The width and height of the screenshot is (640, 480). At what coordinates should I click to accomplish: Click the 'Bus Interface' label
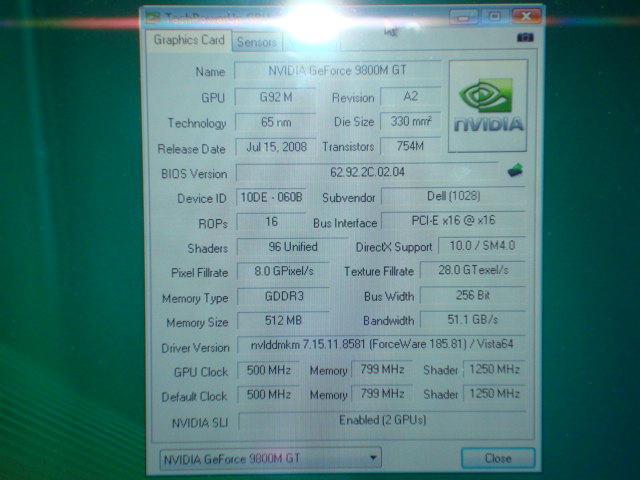[345, 223]
